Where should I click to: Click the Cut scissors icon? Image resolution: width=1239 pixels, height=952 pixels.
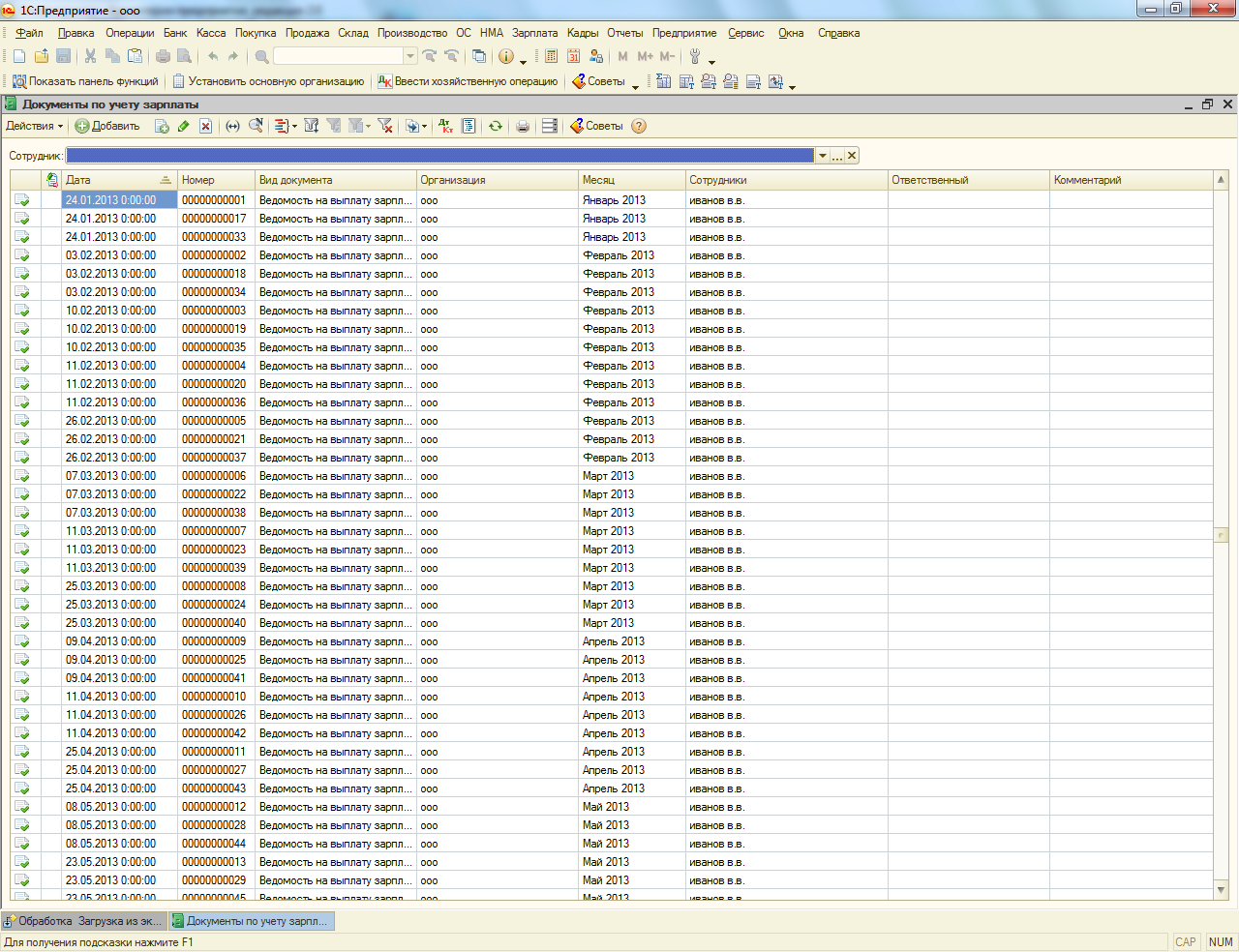(90, 56)
